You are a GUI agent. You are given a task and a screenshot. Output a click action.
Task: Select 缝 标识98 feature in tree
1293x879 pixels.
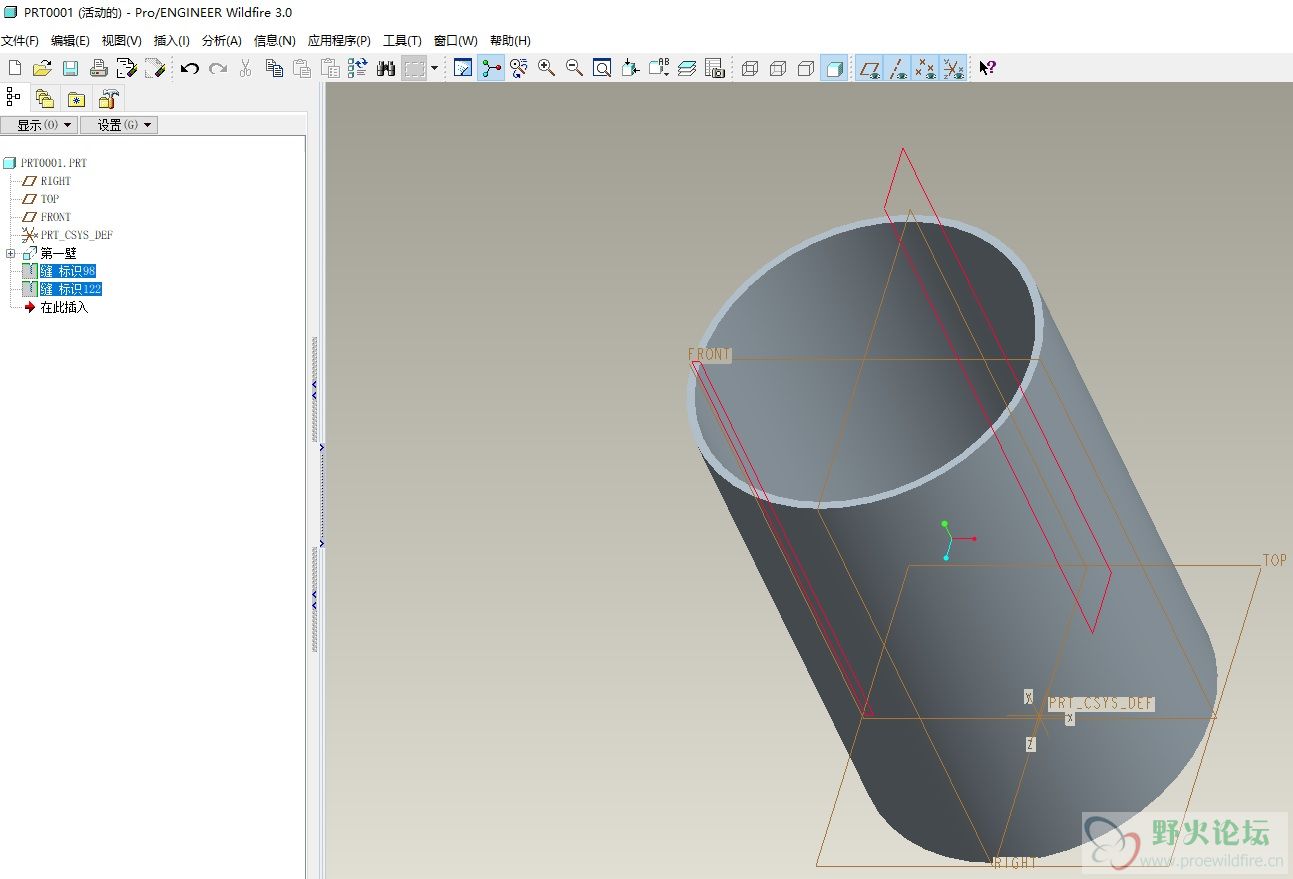[67, 271]
